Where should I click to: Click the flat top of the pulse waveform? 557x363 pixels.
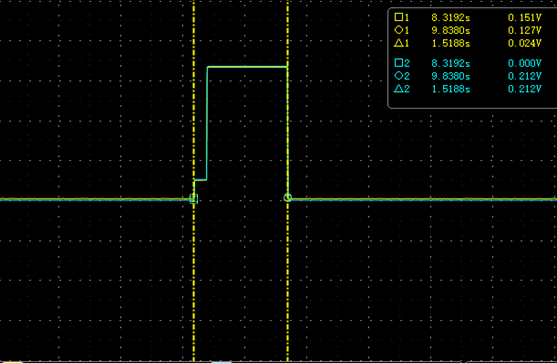click(x=247, y=66)
